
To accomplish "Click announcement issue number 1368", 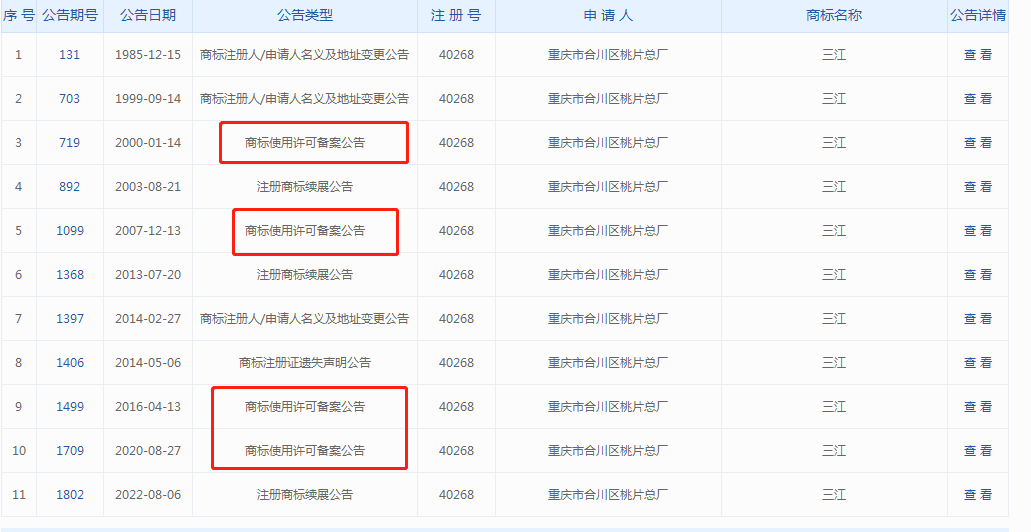I will [x=70, y=274].
